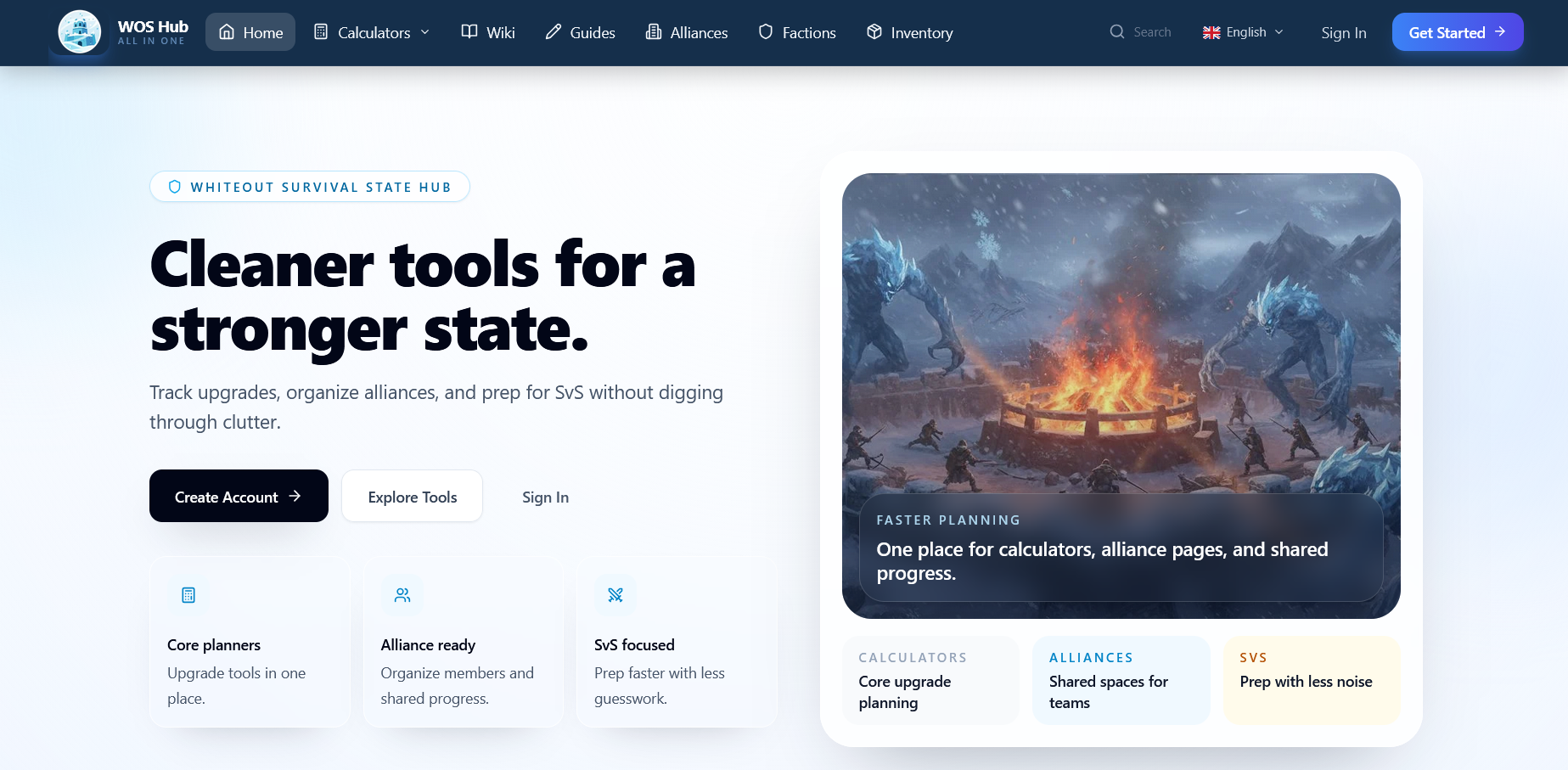1568x770 pixels.
Task: Open the English language selector
Action: pos(1243,32)
